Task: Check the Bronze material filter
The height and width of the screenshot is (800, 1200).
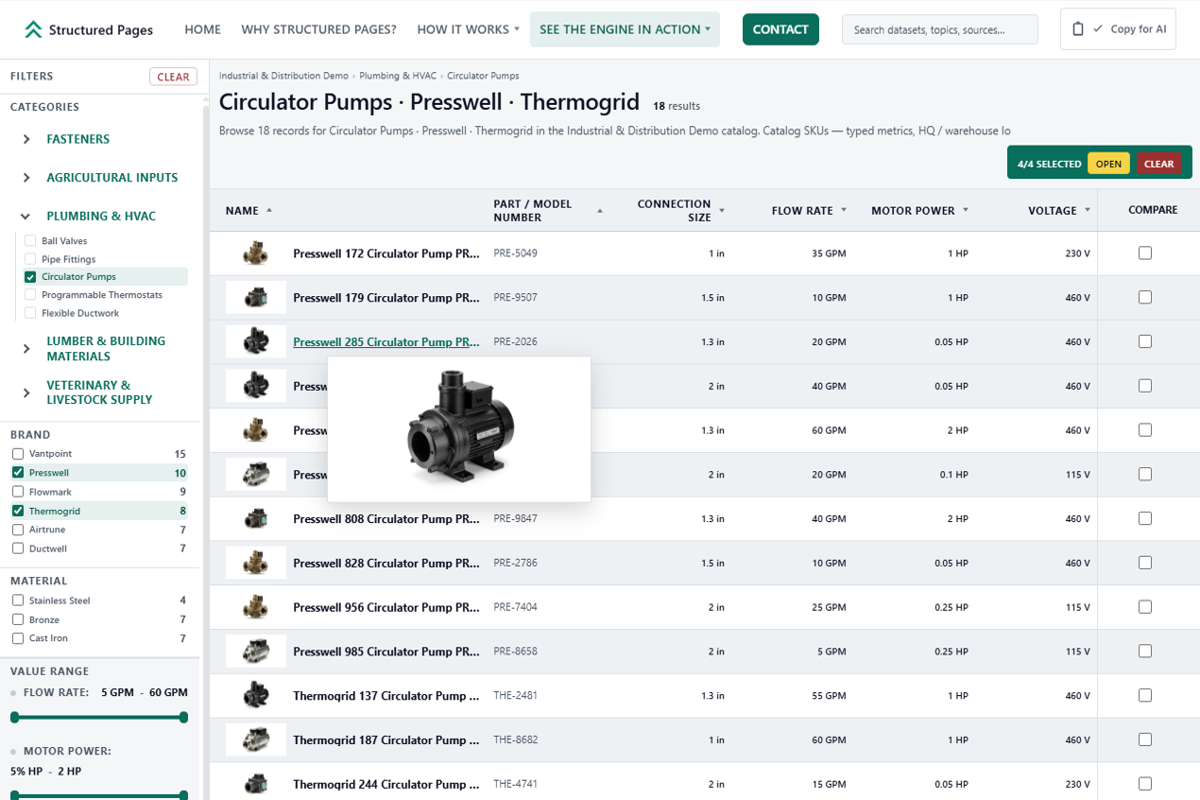Action: [17, 620]
